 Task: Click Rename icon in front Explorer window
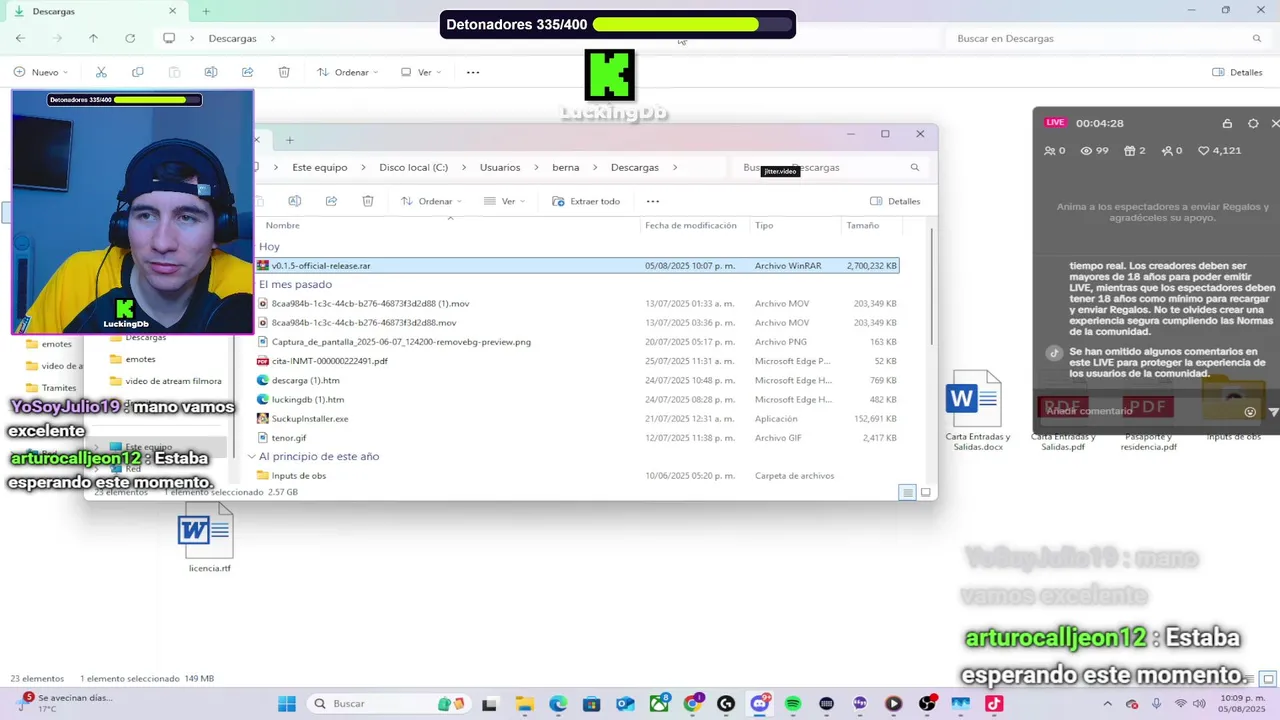tap(294, 201)
